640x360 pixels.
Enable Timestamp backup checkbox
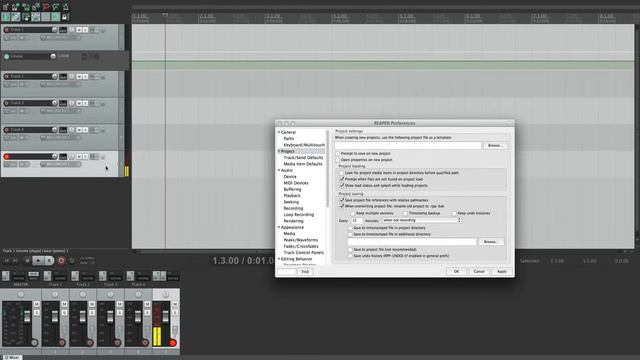(405, 213)
